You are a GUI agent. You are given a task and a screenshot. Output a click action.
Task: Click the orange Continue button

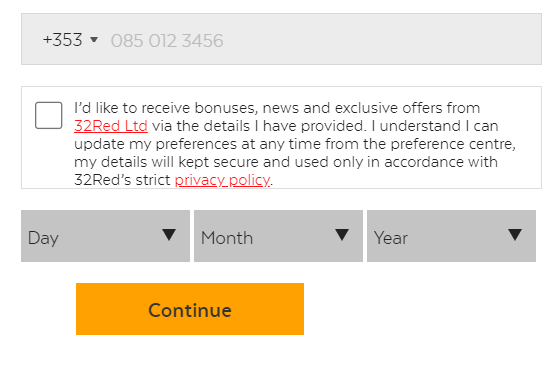coord(190,309)
